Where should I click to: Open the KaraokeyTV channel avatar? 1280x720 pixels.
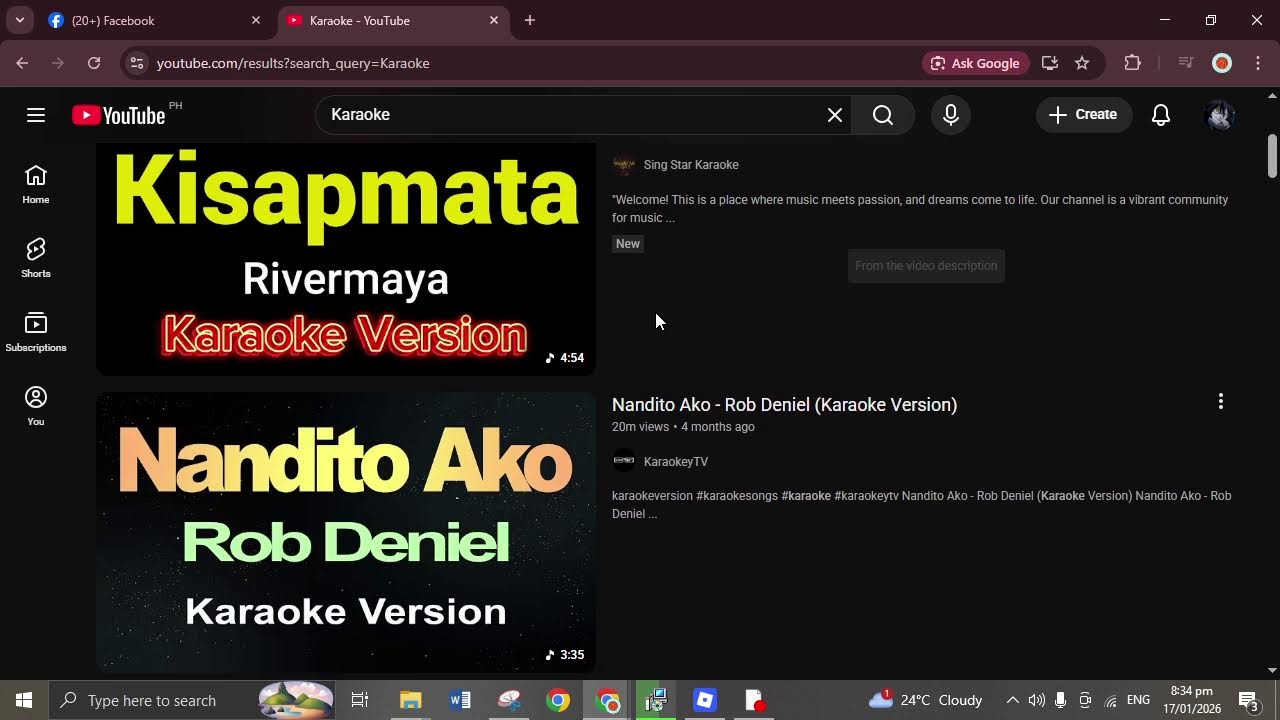point(624,462)
